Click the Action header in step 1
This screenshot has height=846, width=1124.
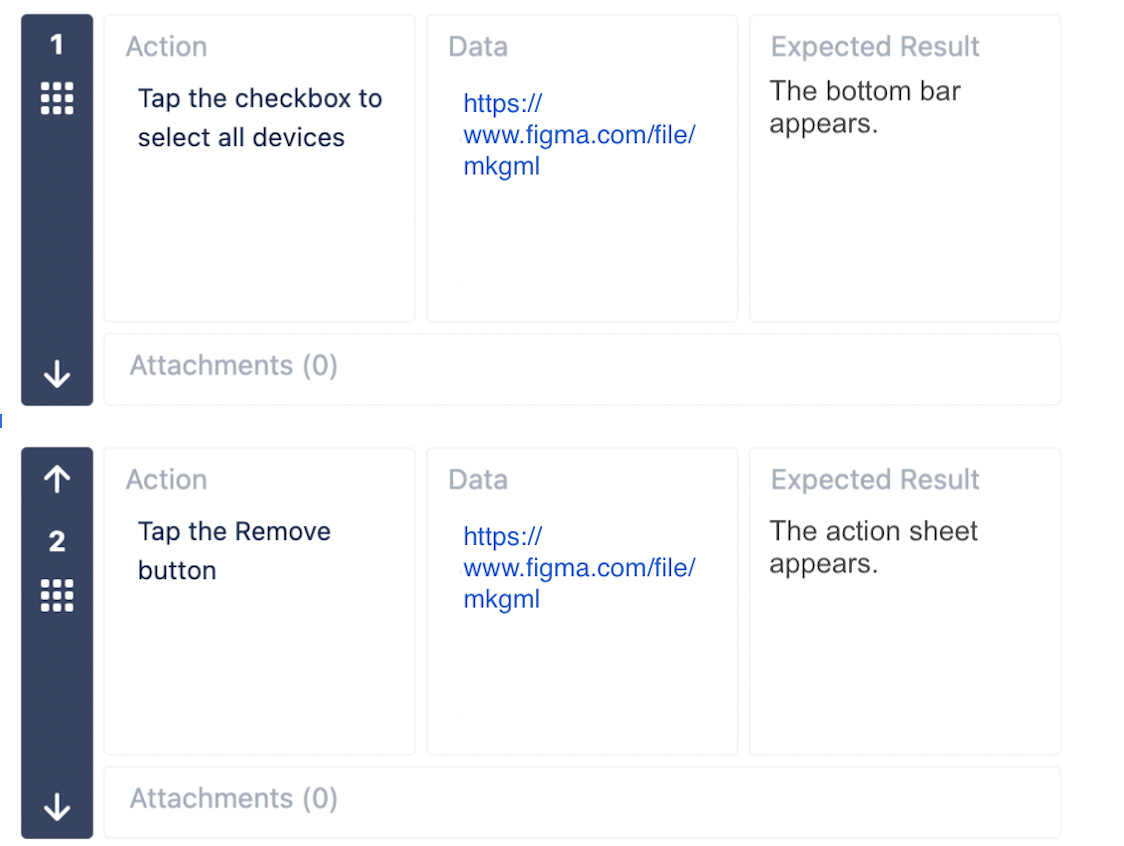pos(166,47)
